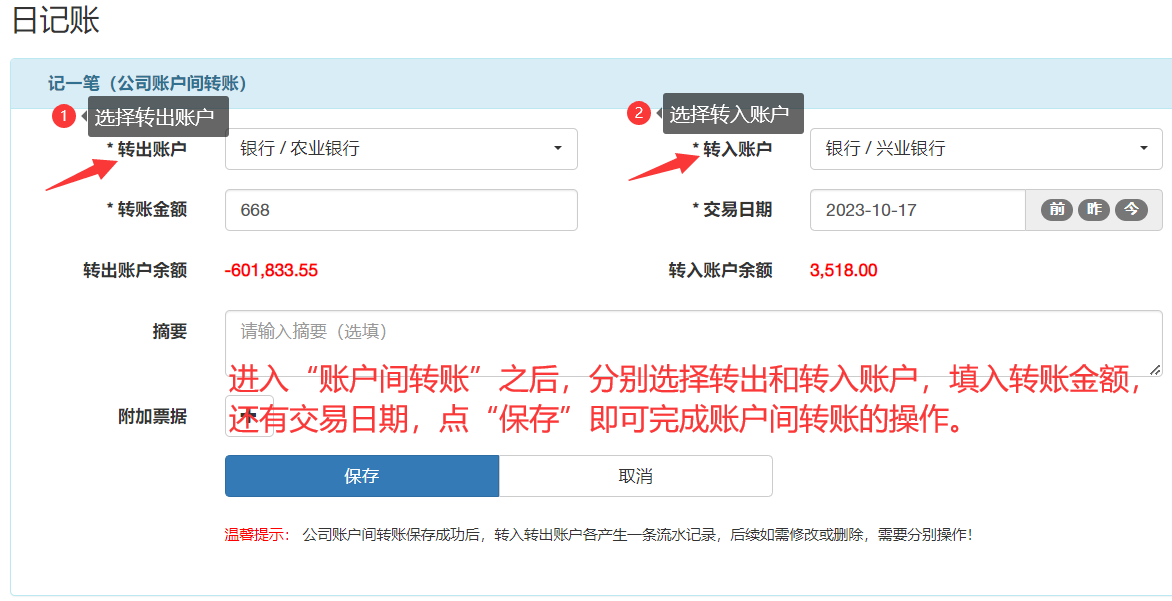Image resolution: width=1172 pixels, height=601 pixels.
Task: Add a receipt with 附加票据 plus icon
Action: click(x=249, y=416)
